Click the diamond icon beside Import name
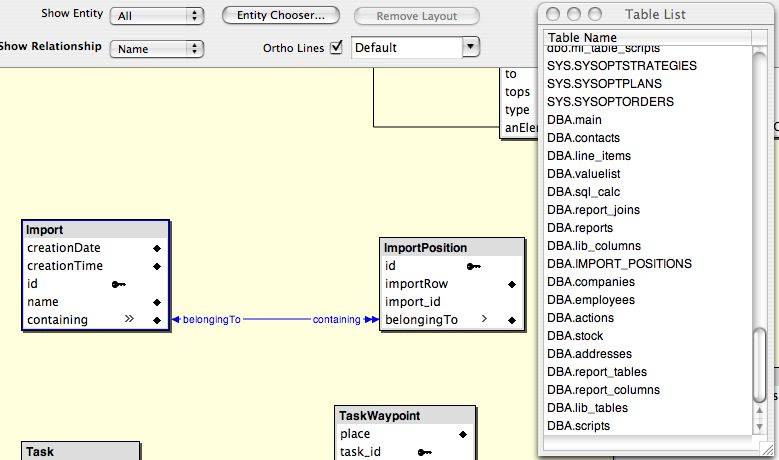Viewport: 779px width, 460px height. click(x=157, y=302)
